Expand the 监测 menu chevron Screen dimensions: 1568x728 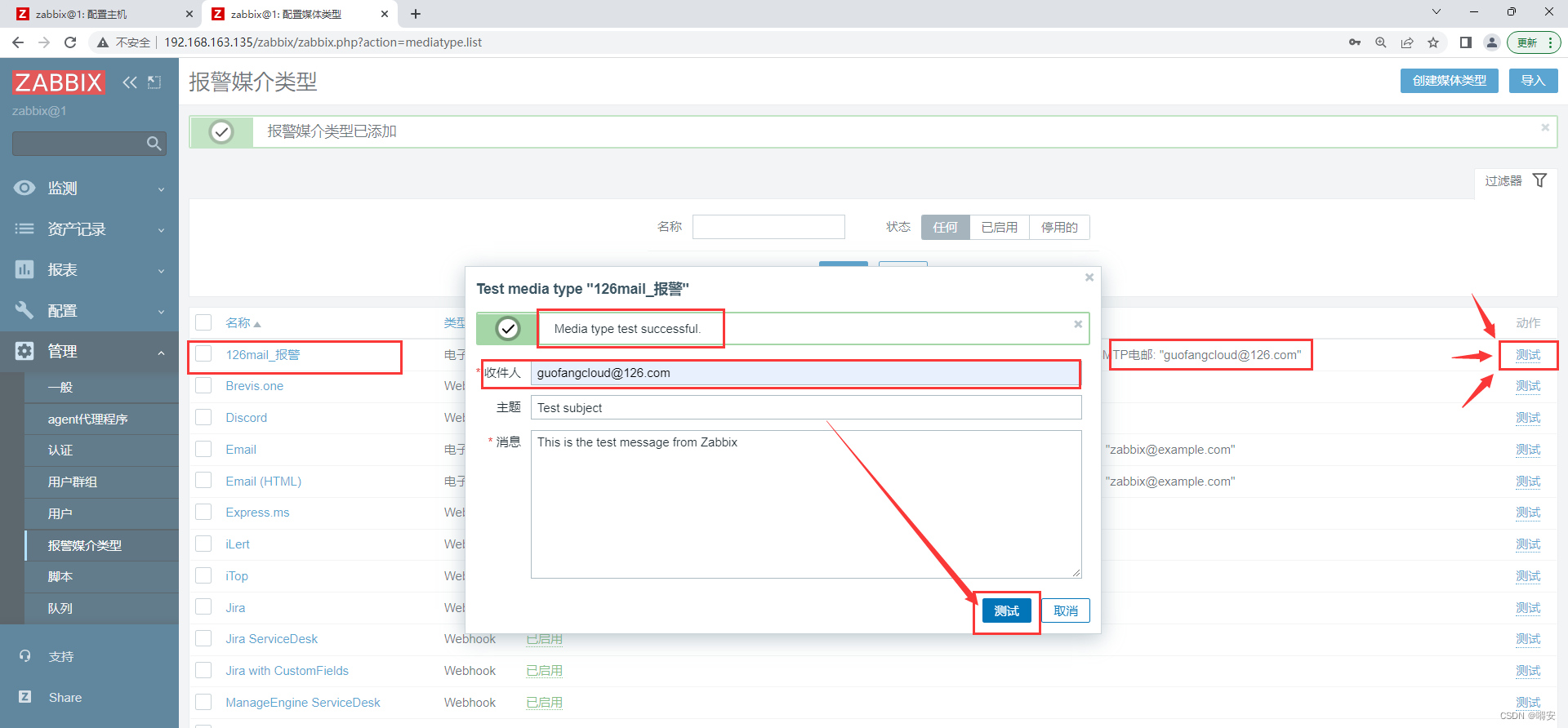click(161, 189)
